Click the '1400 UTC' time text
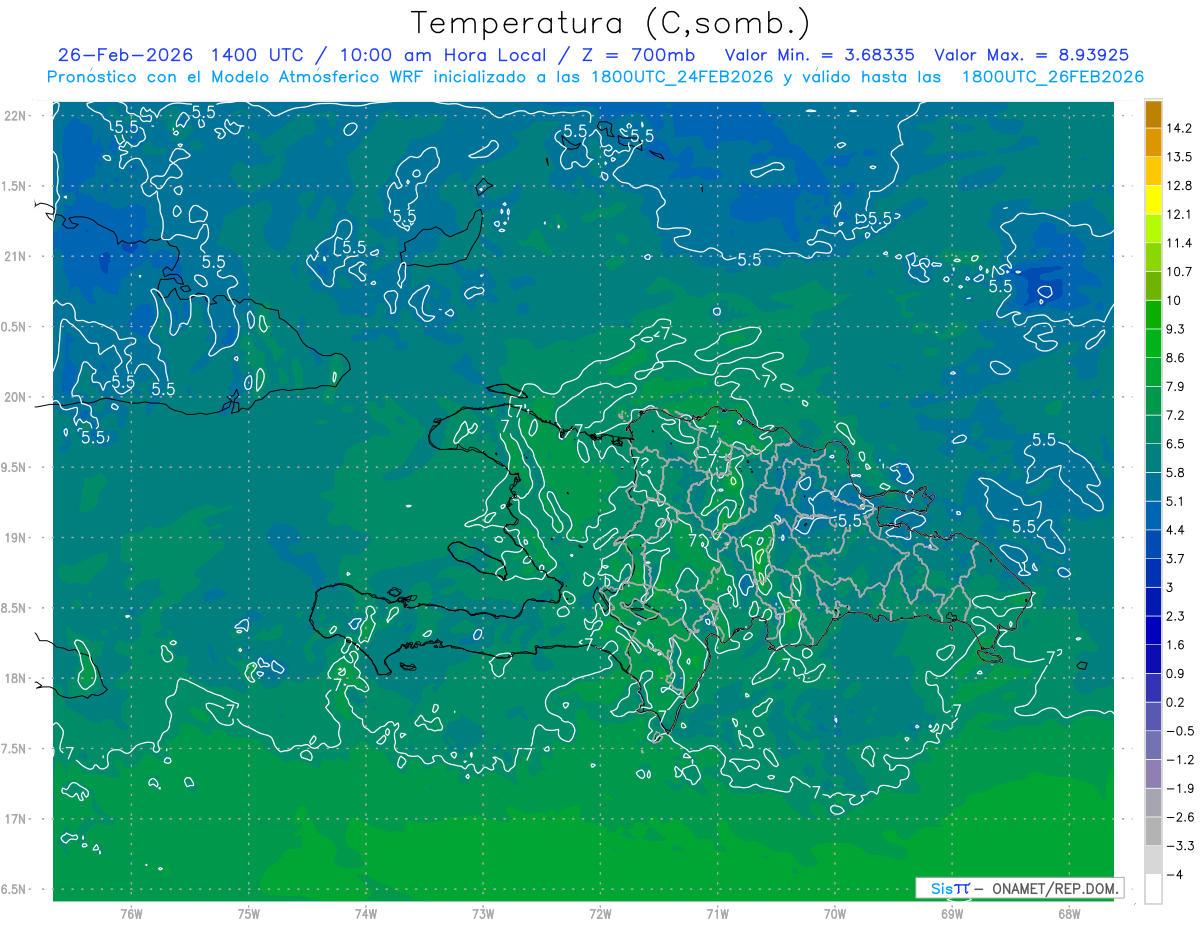This screenshot has width=1200, height=927. [258, 55]
